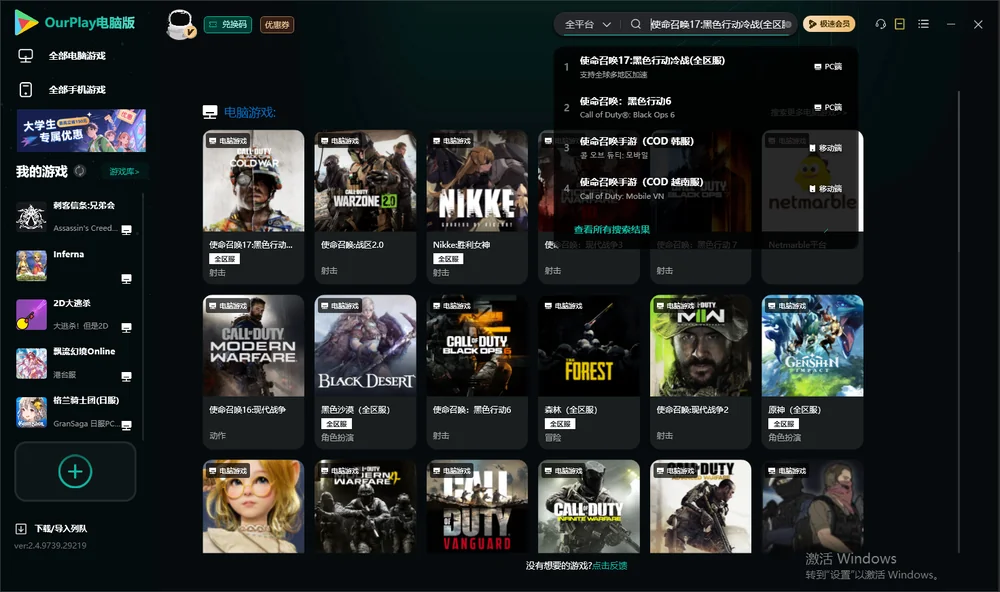Click the download queue arrow icon
Screen dimensions: 1000x592
[21, 529]
